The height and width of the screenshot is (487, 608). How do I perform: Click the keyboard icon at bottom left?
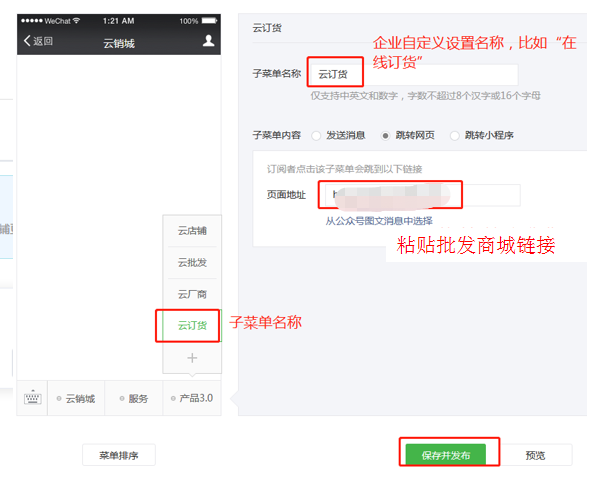point(33,398)
